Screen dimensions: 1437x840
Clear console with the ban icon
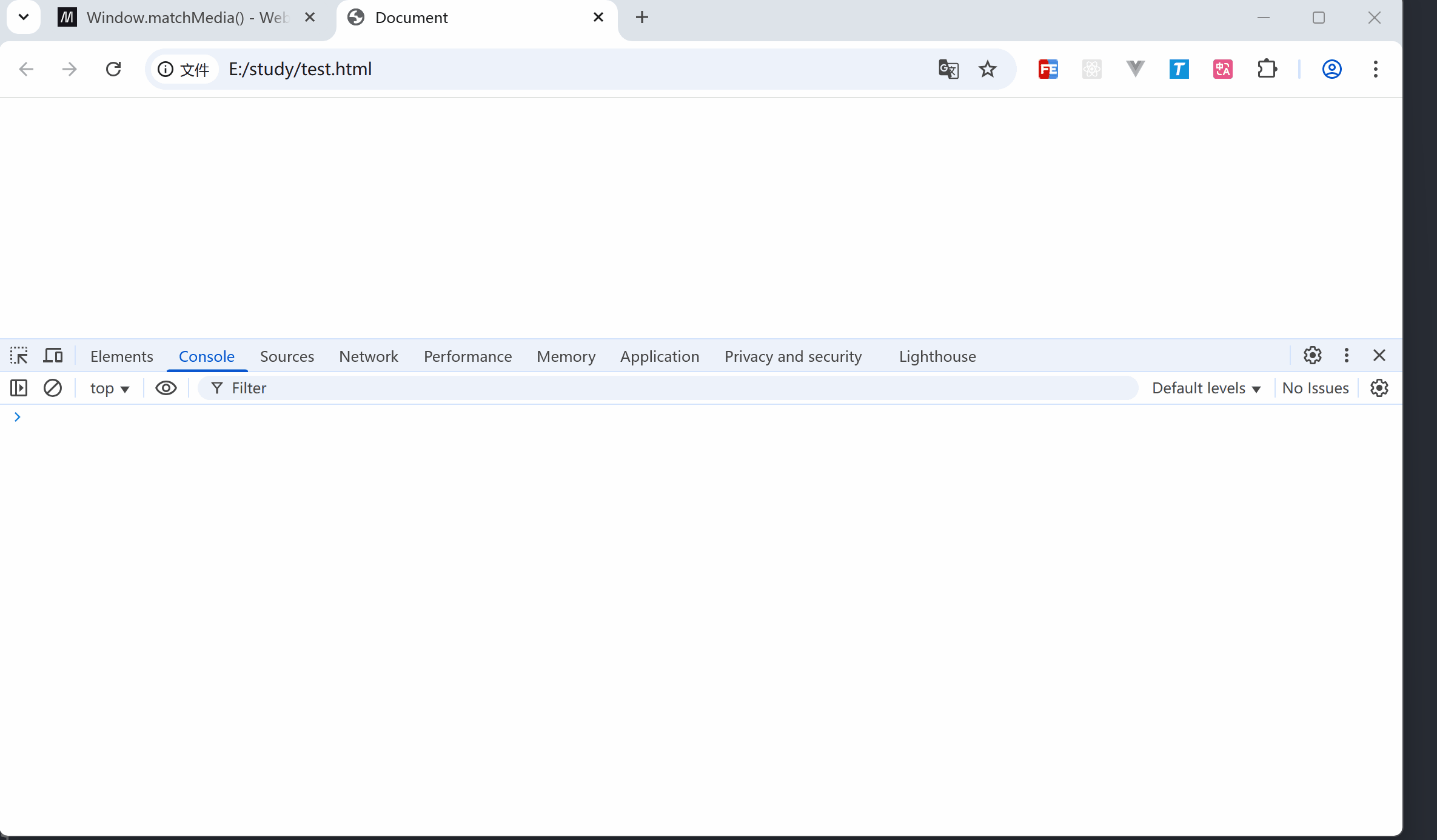[x=53, y=388]
